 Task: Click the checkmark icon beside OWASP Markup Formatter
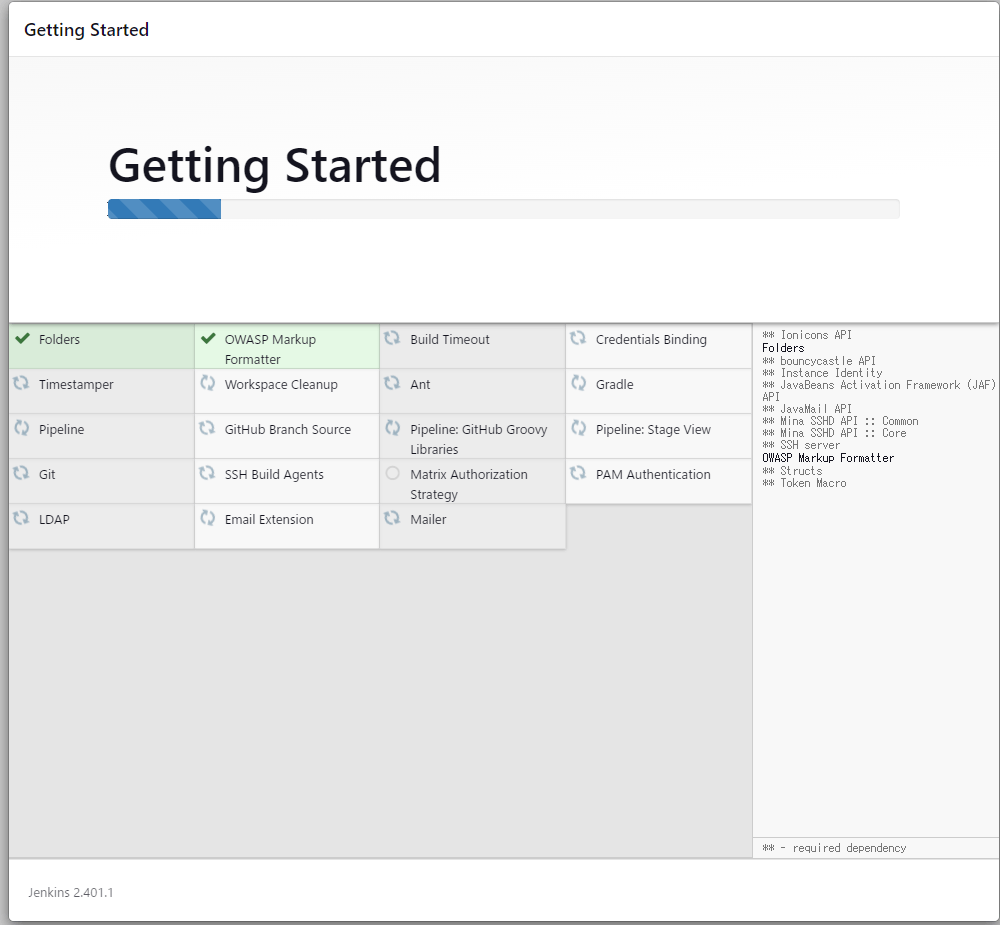coord(208,338)
